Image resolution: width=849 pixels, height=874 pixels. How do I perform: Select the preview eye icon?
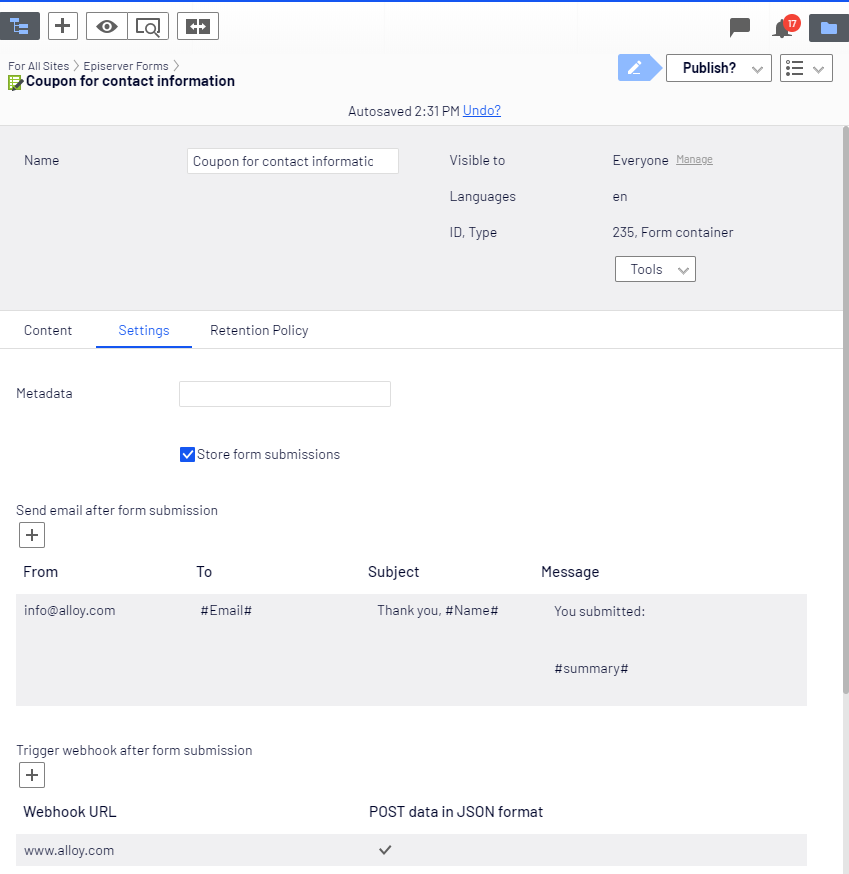pos(106,25)
